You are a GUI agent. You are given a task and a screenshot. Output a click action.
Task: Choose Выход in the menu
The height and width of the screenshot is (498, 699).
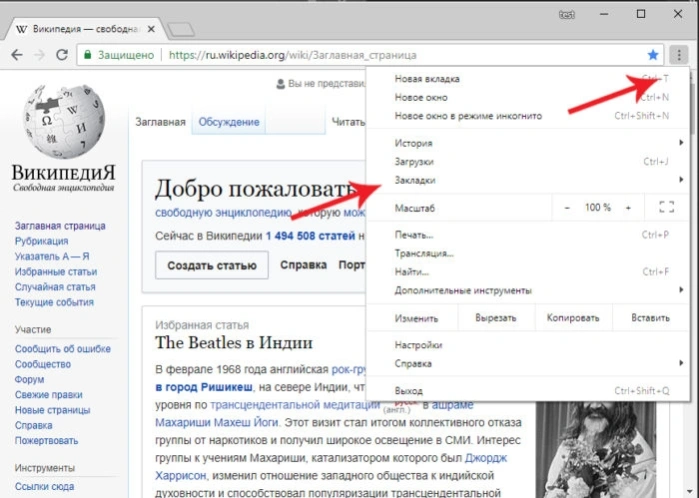point(528,391)
